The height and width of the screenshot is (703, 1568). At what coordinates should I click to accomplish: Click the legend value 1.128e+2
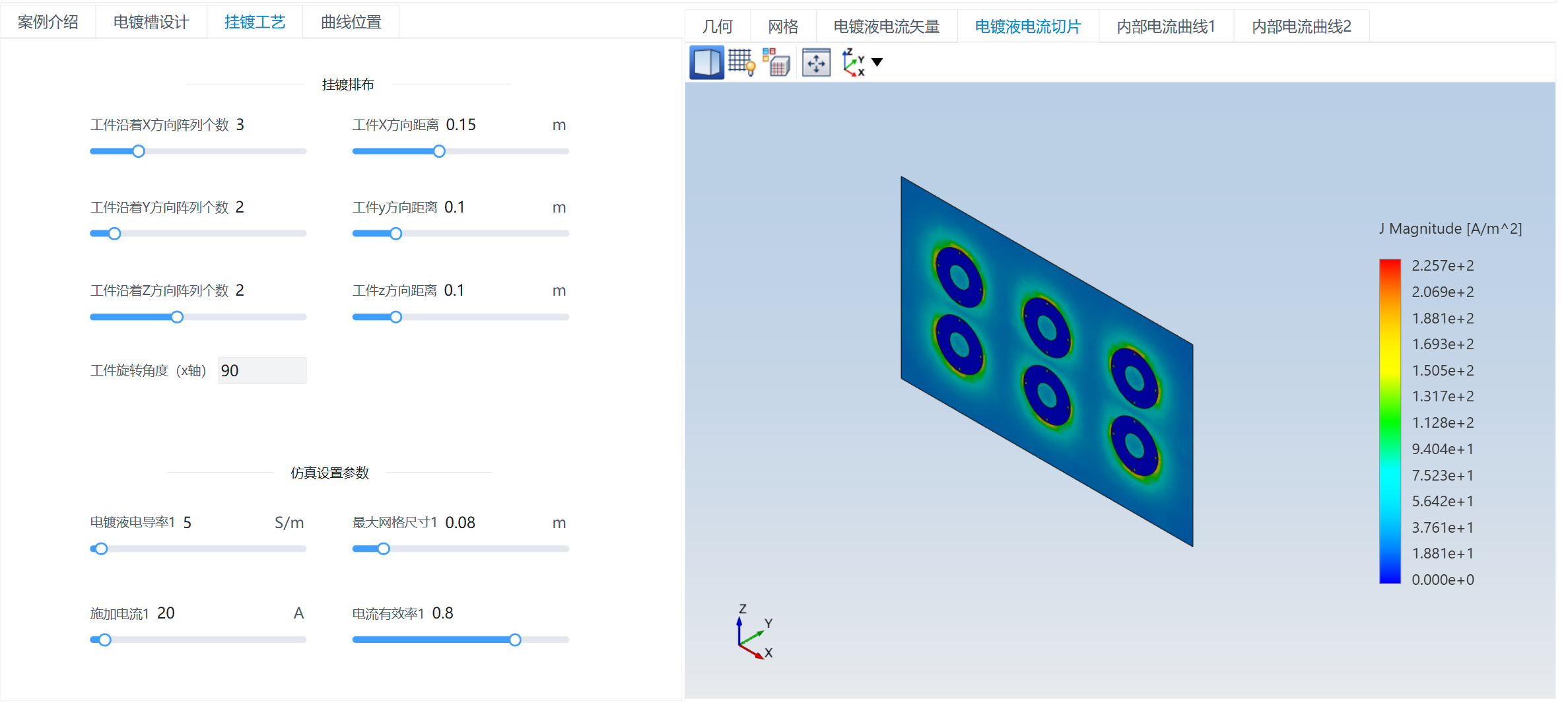point(1443,422)
